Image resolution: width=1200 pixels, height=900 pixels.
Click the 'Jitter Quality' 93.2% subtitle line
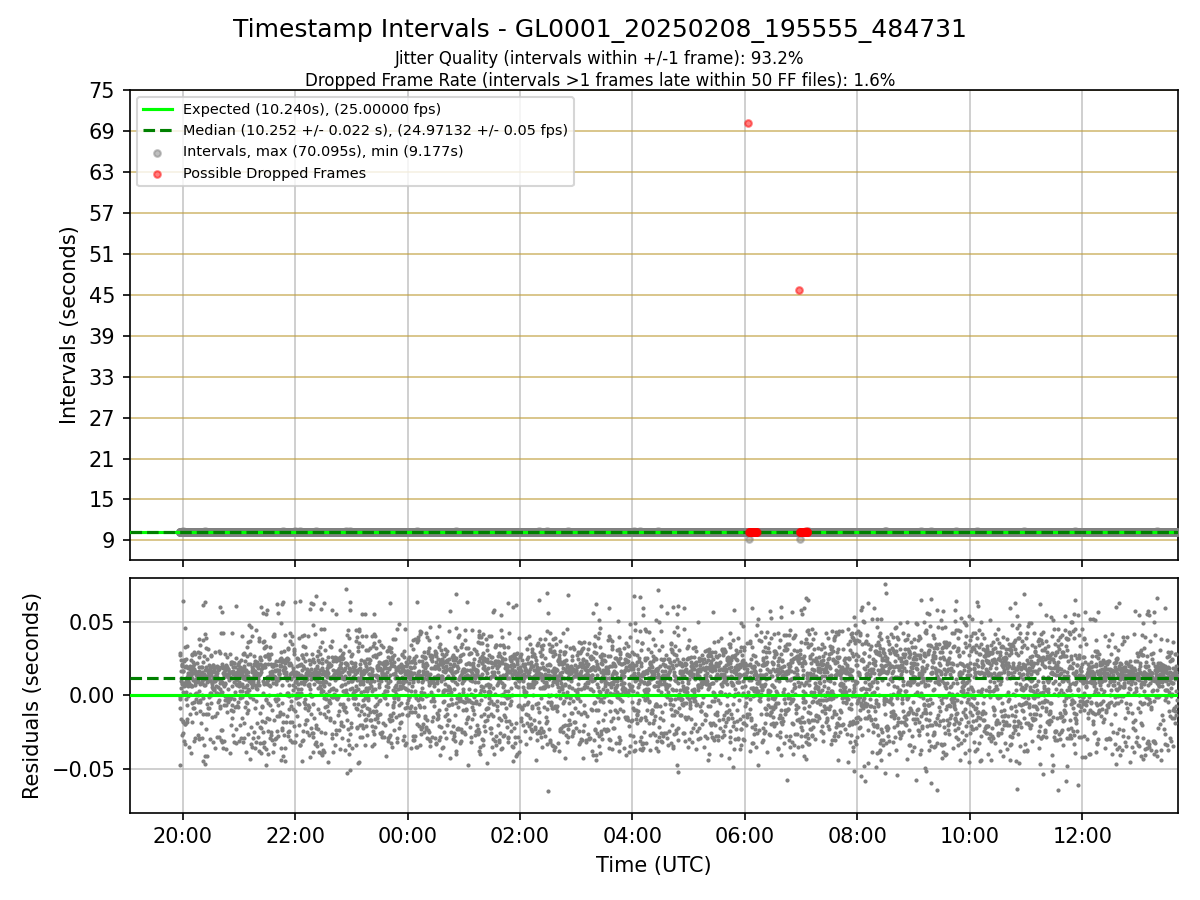tap(599, 59)
